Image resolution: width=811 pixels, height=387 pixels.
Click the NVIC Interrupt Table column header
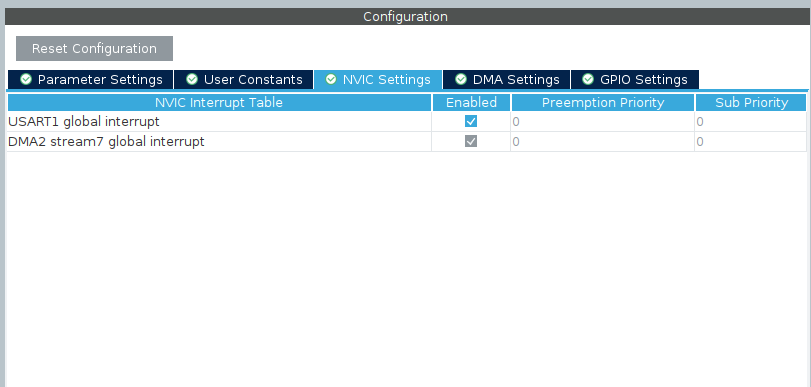click(219, 102)
